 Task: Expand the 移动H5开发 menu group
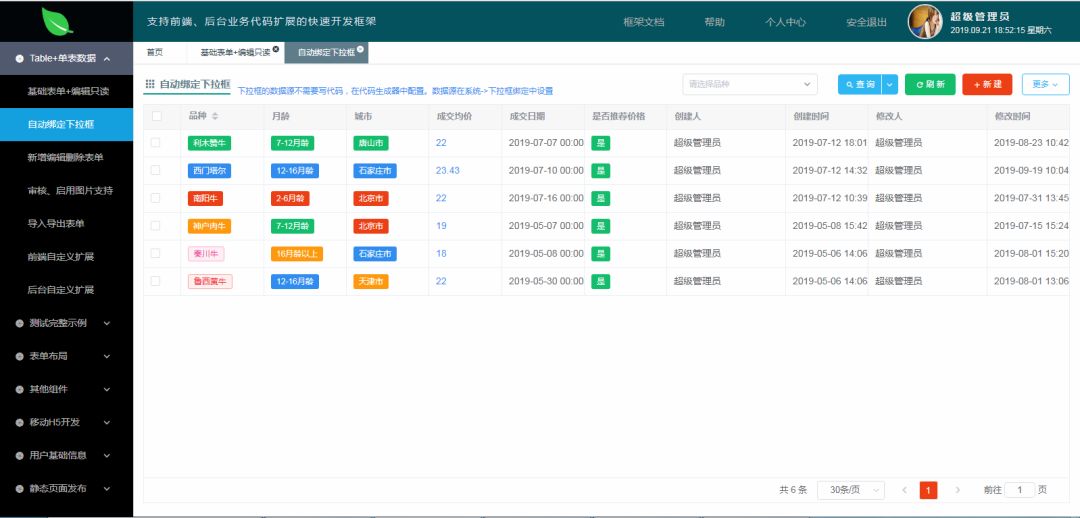(67, 422)
